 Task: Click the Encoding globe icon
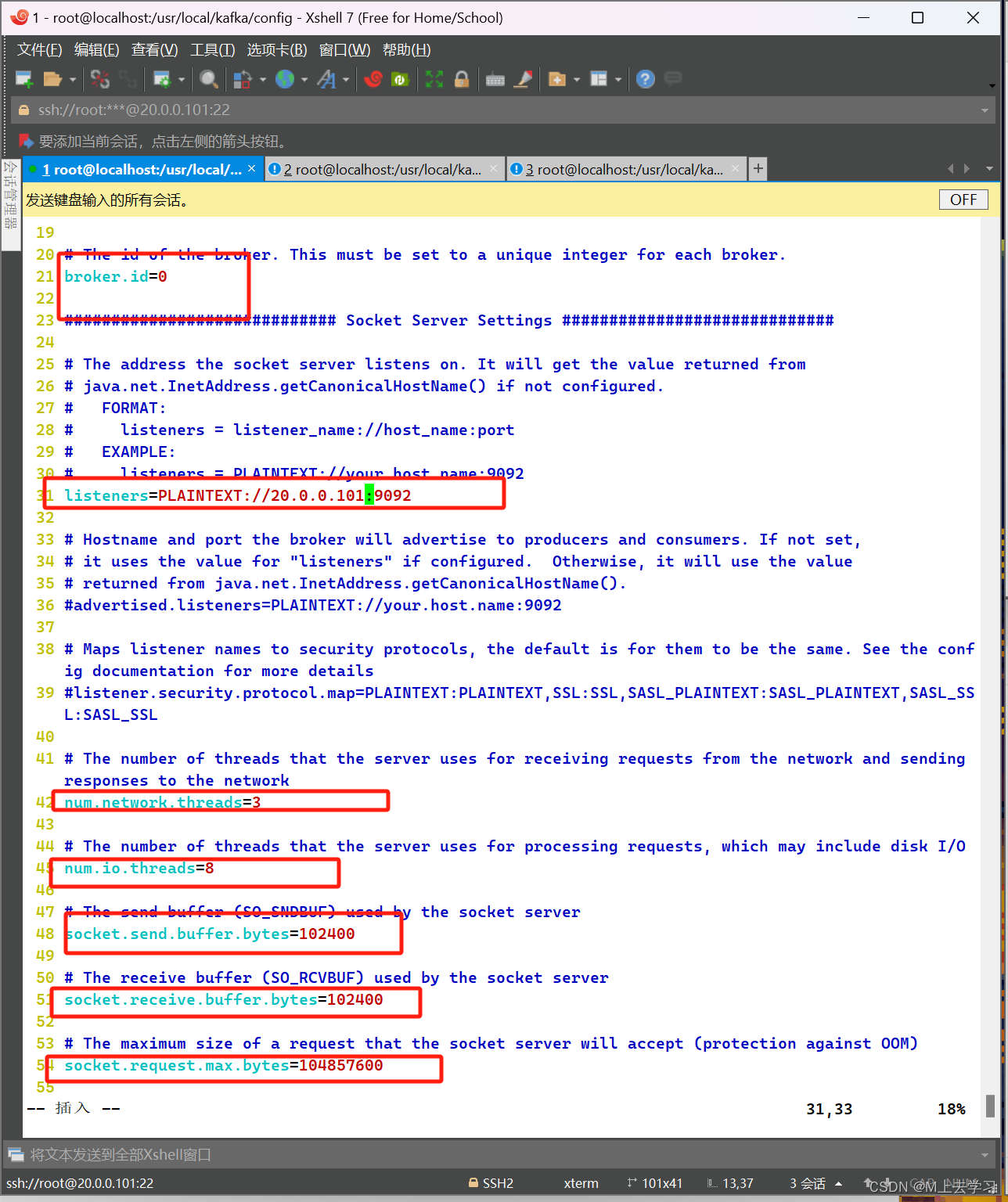(x=285, y=79)
